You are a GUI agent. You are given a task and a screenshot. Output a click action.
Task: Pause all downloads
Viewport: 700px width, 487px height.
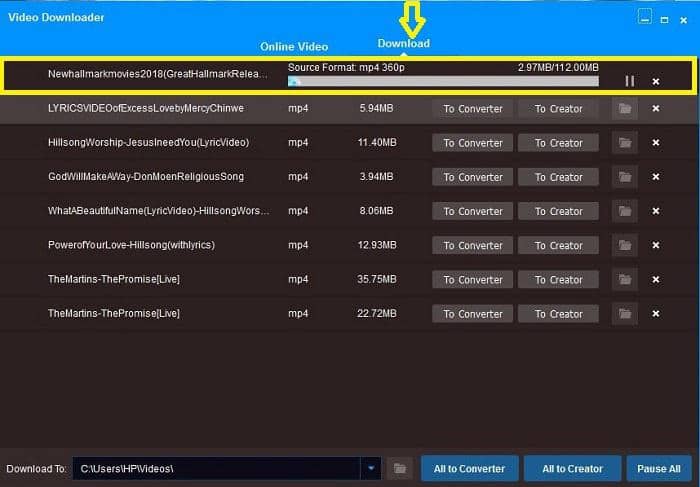click(x=659, y=469)
